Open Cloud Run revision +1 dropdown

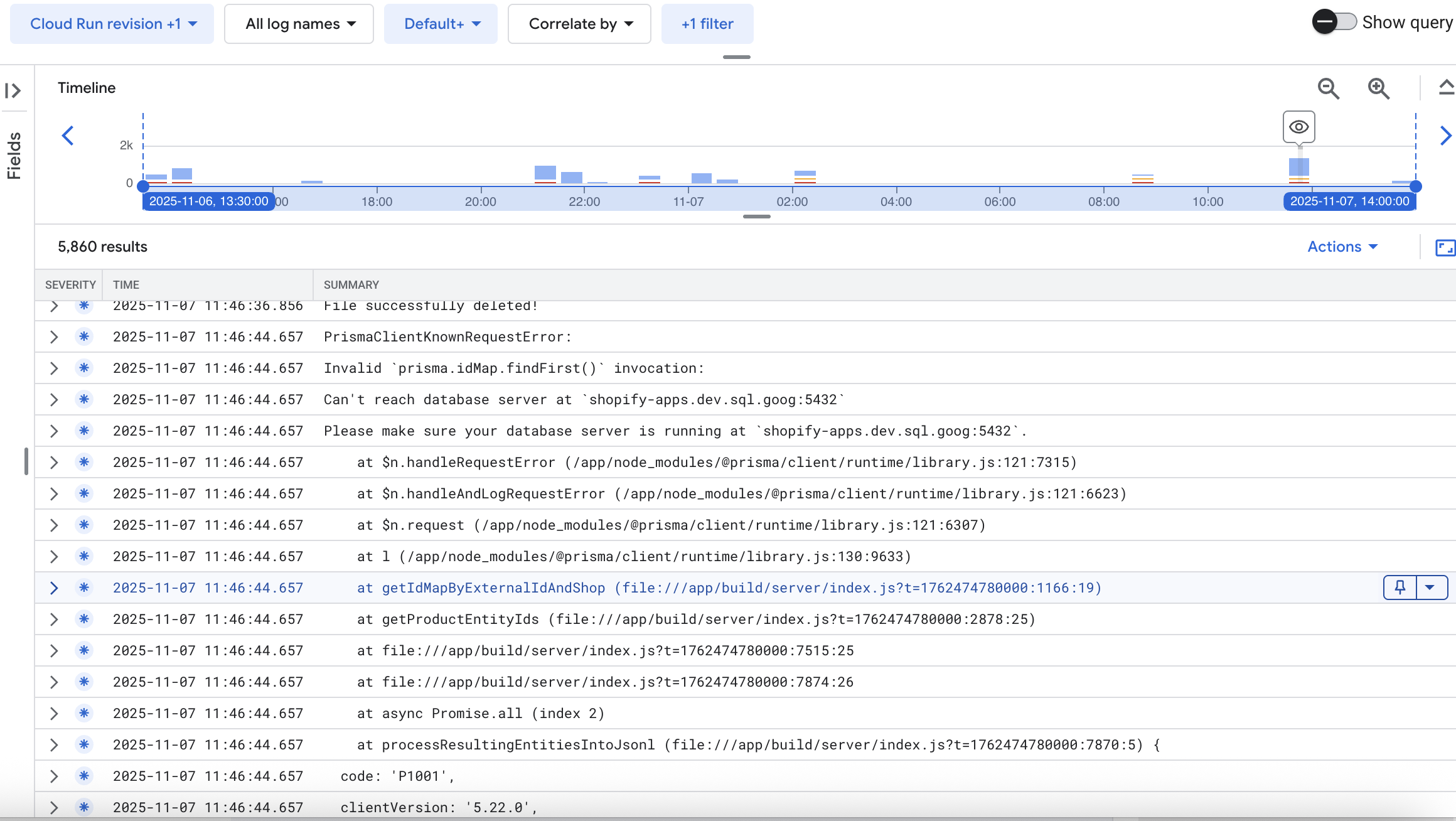112,24
